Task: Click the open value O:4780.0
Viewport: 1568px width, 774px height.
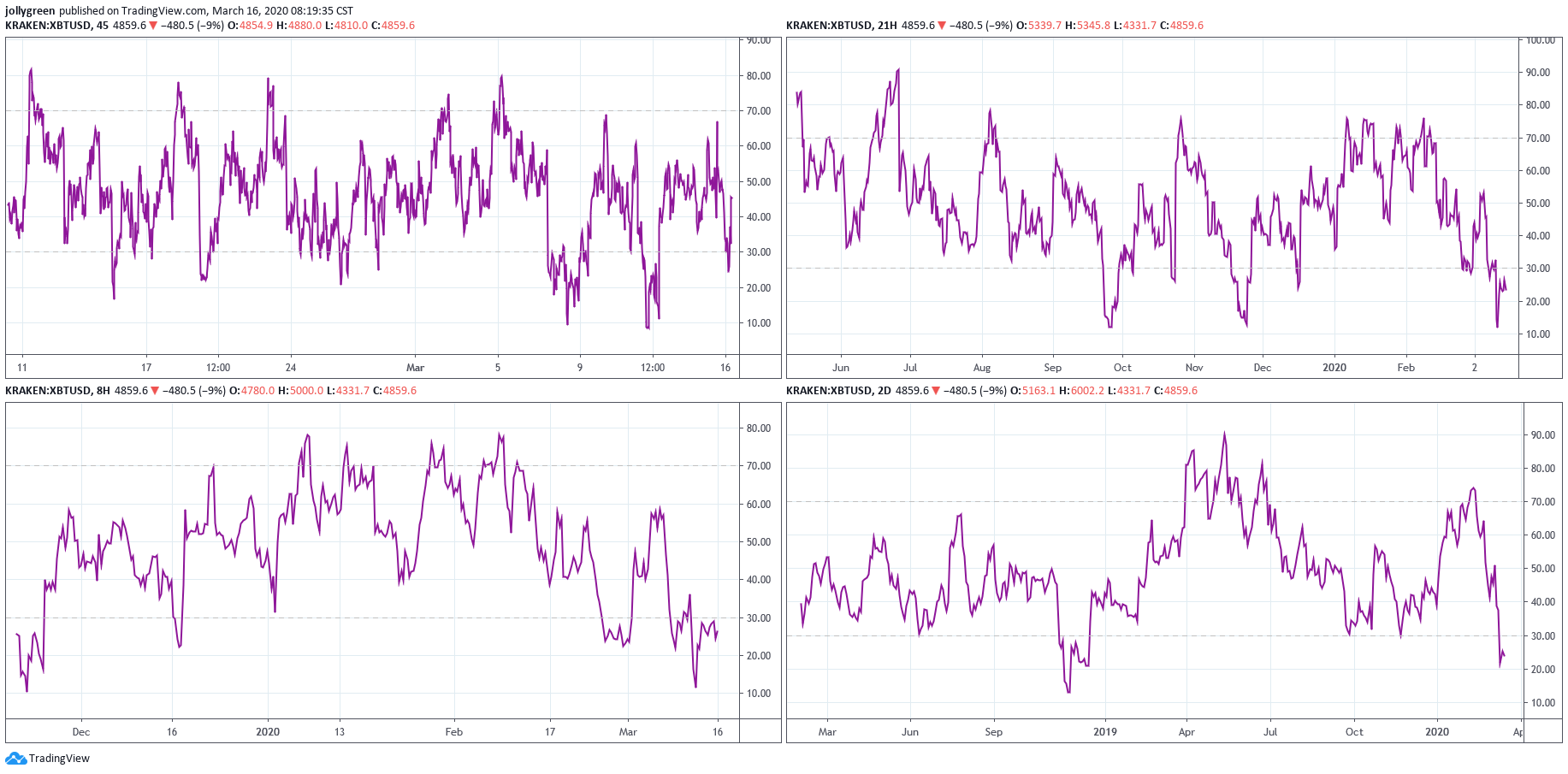Action: (252, 391)
